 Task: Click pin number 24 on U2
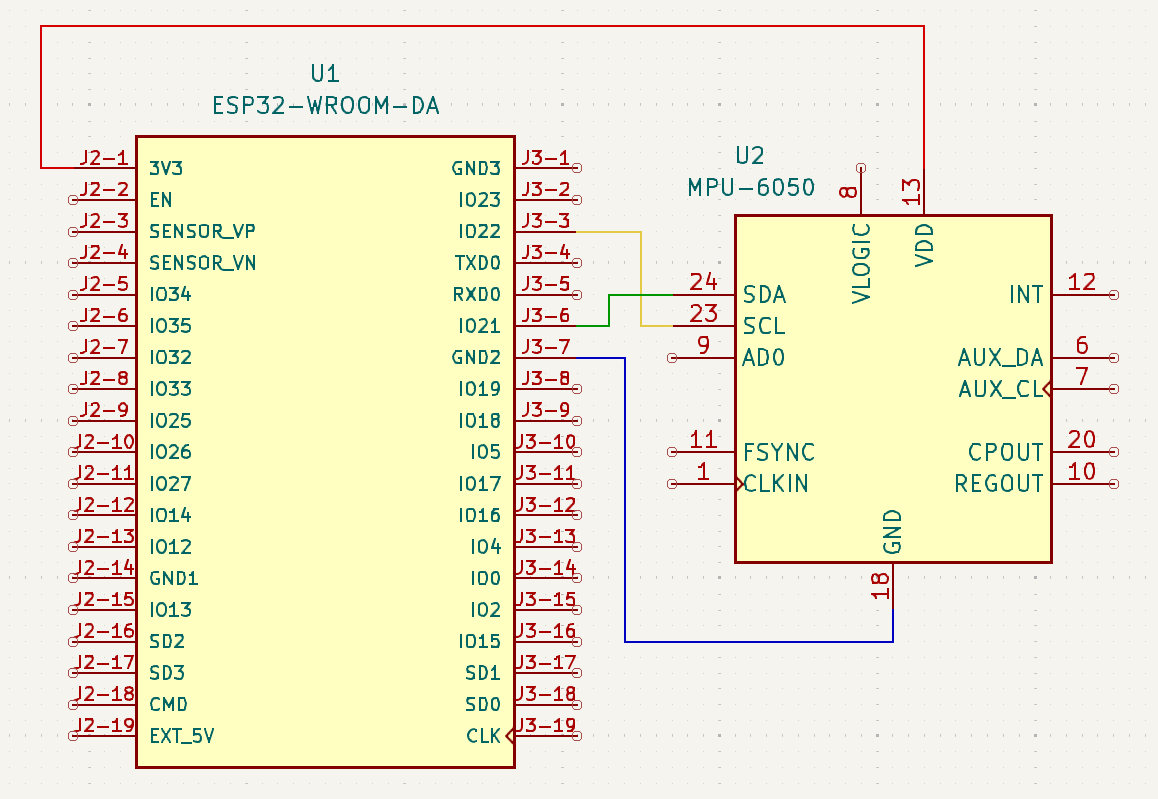[x=703, y=281]
